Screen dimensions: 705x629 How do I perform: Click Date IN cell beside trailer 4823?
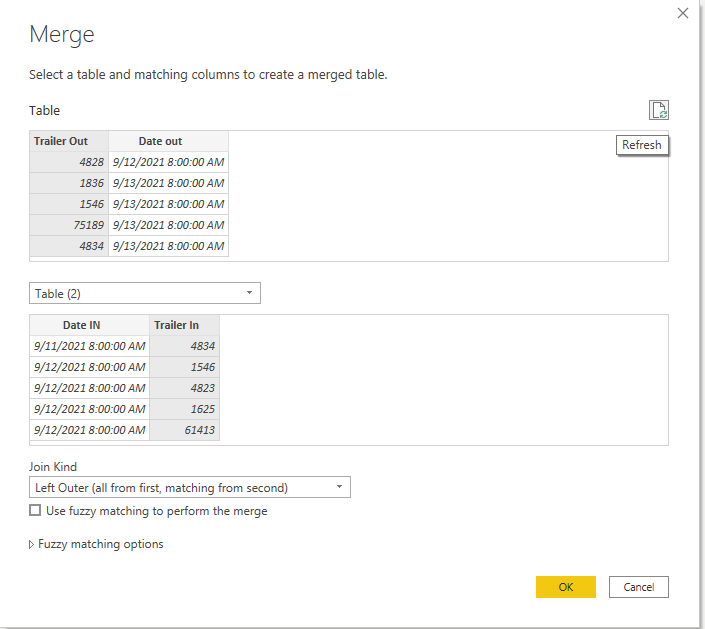point(89,388)
